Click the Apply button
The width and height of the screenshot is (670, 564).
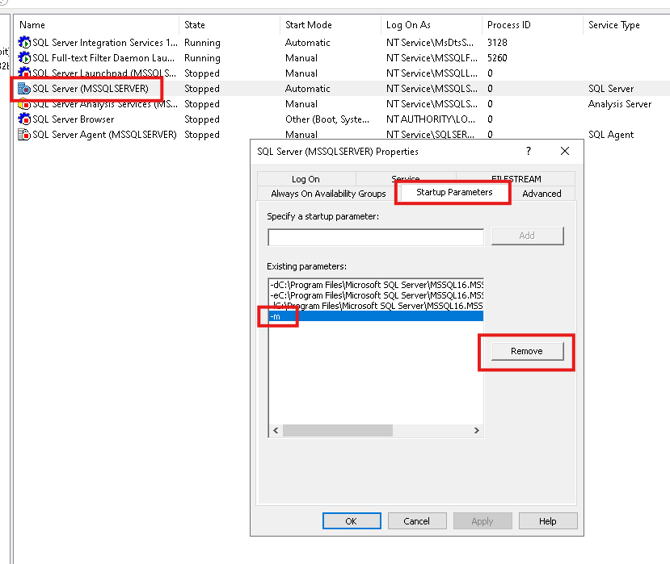[x=482, y=521]
